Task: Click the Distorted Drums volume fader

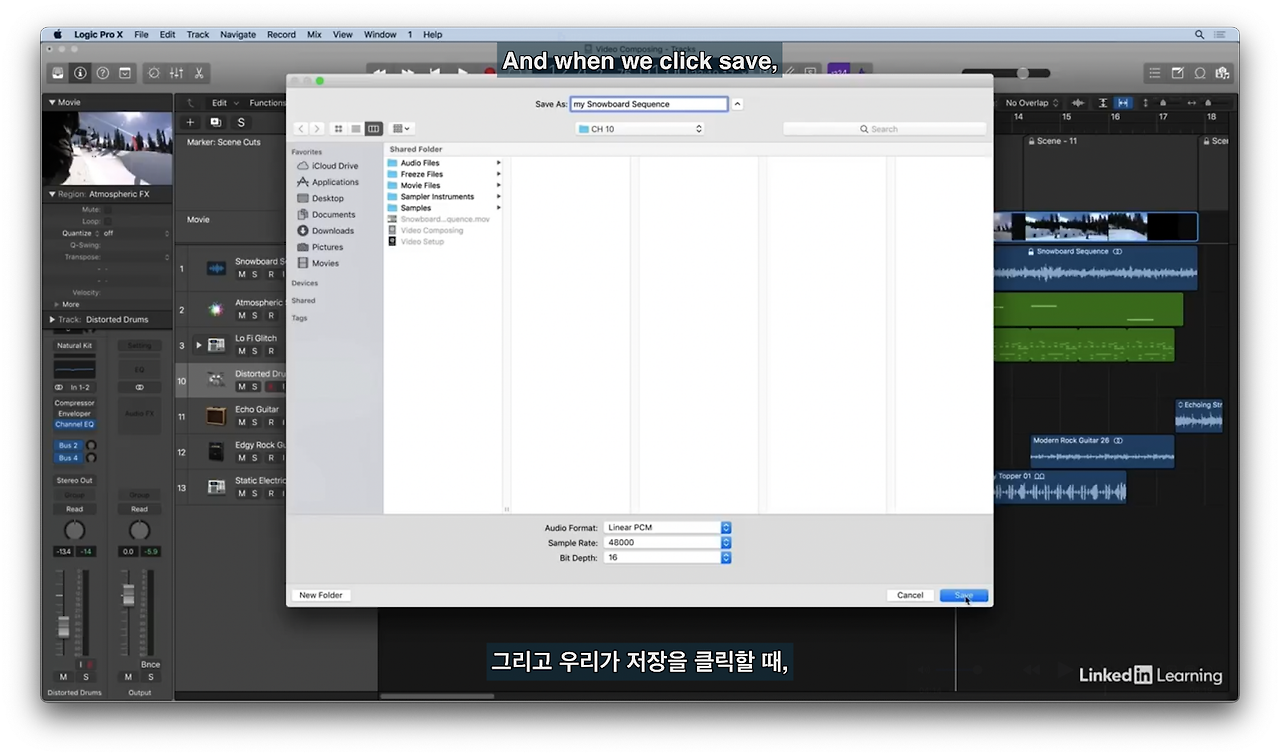Action: point(64,626)
